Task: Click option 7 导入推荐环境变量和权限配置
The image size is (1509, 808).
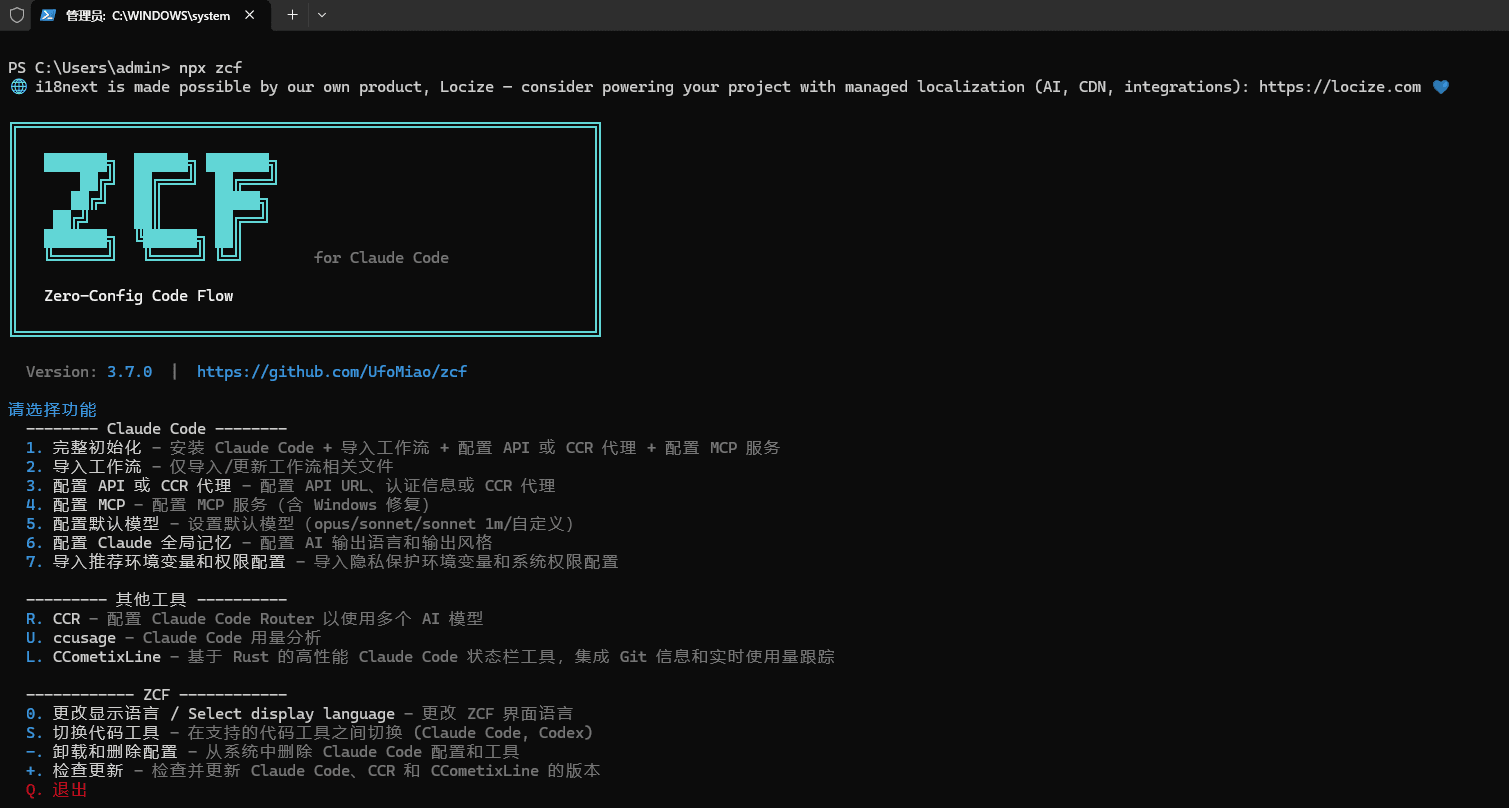Action: 322,562
